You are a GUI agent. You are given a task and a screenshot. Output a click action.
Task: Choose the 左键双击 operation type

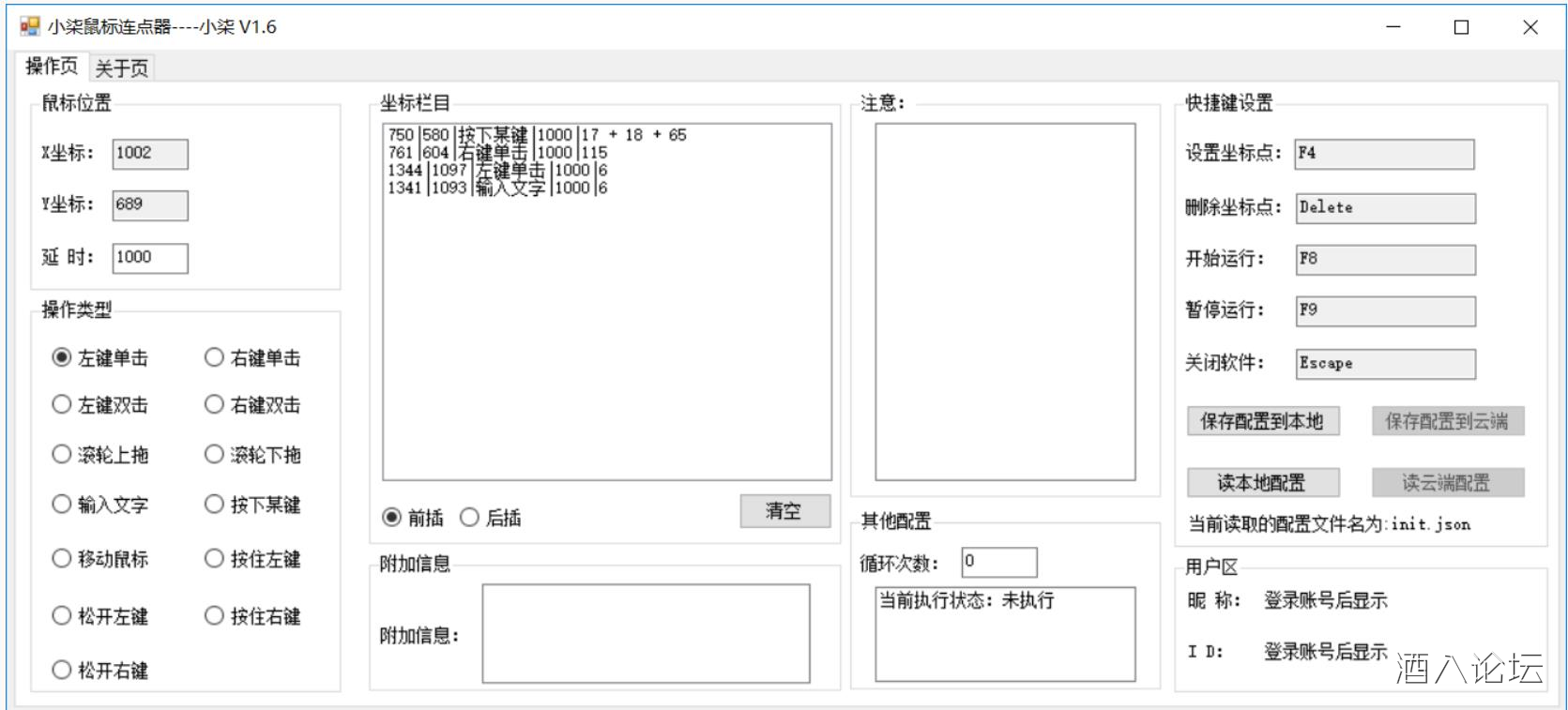[x=62, y=404]
